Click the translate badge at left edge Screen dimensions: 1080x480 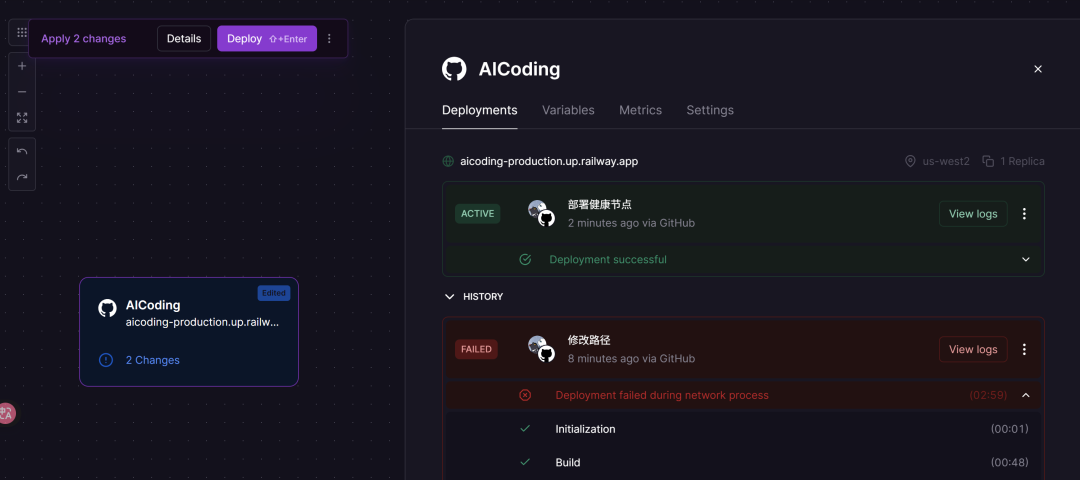tap(6, 413)
